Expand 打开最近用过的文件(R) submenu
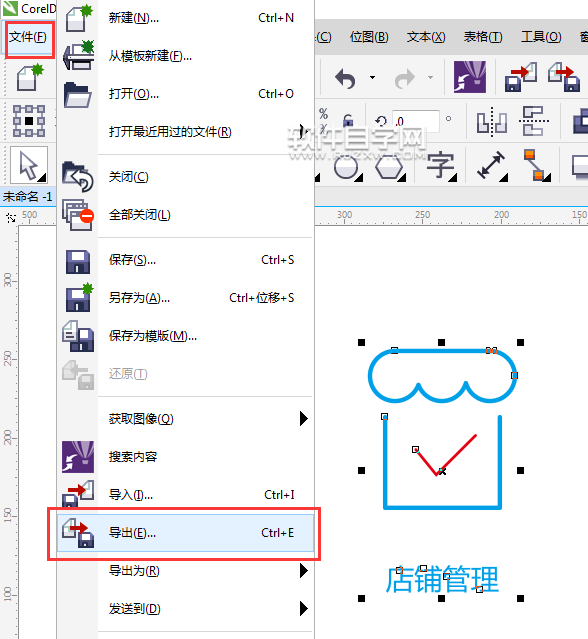Screen dimensions: 588x639 [185, 132]
